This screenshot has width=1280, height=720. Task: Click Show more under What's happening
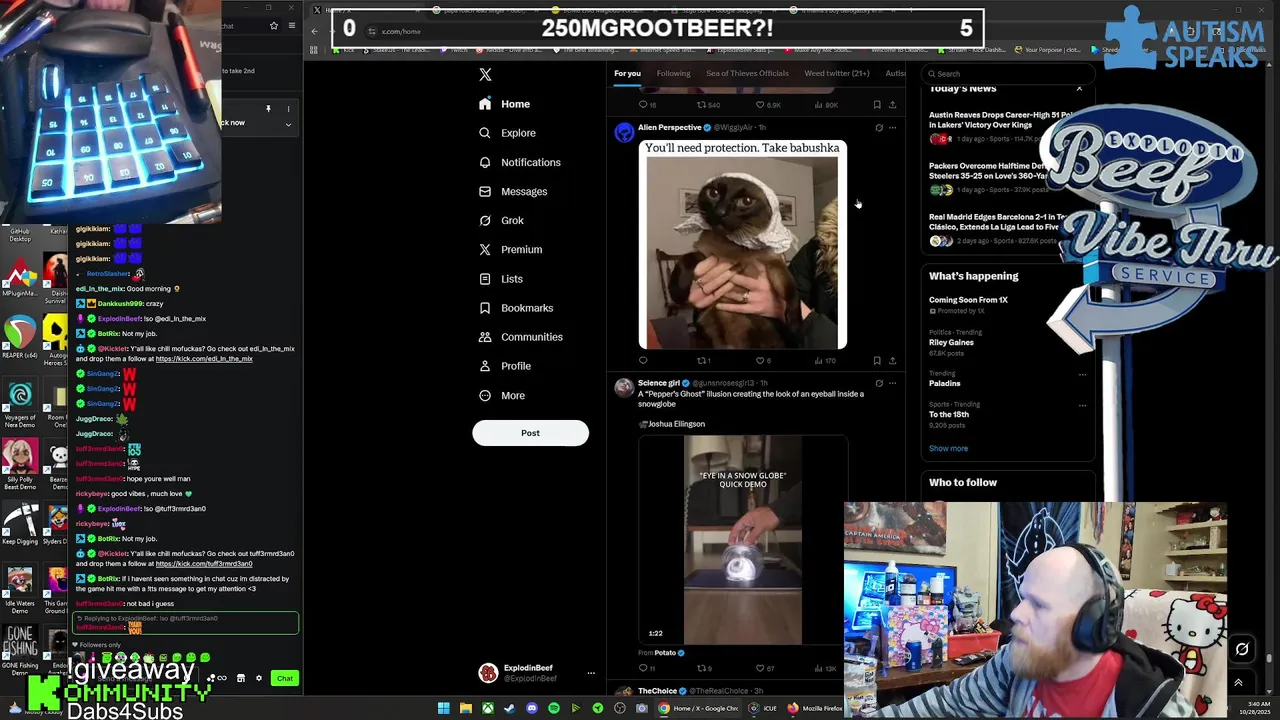tap(948, 448)
